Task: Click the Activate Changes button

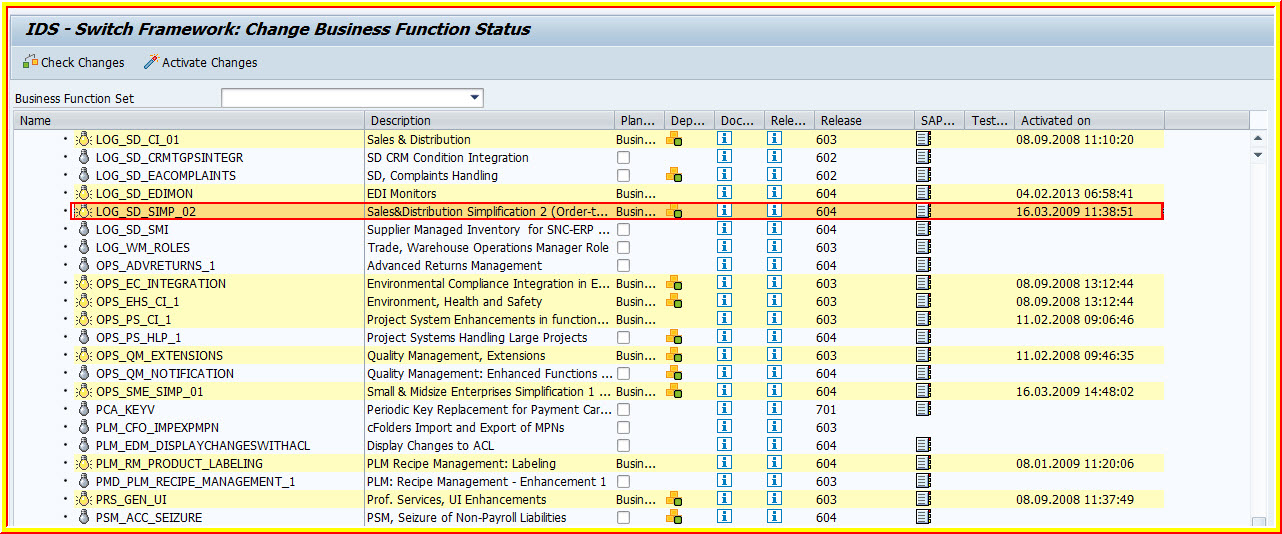Action: coord(200,62)
